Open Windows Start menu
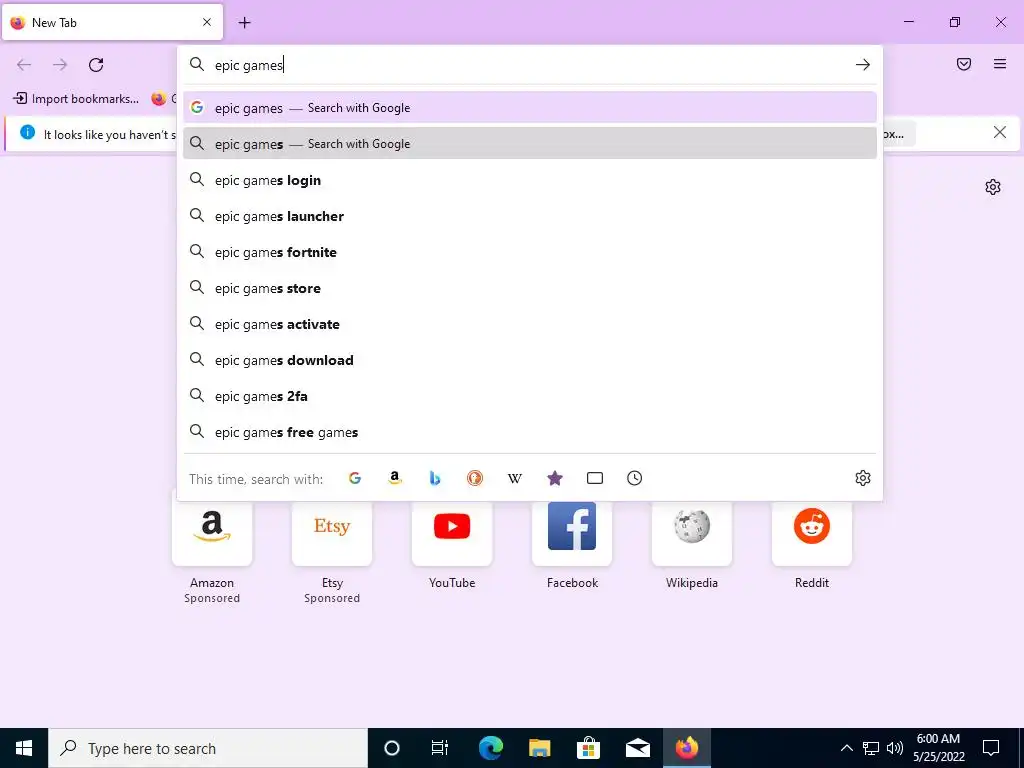The height and width of the screenshot is (768, 1024). pyautogui.click(x=24, y=748)
